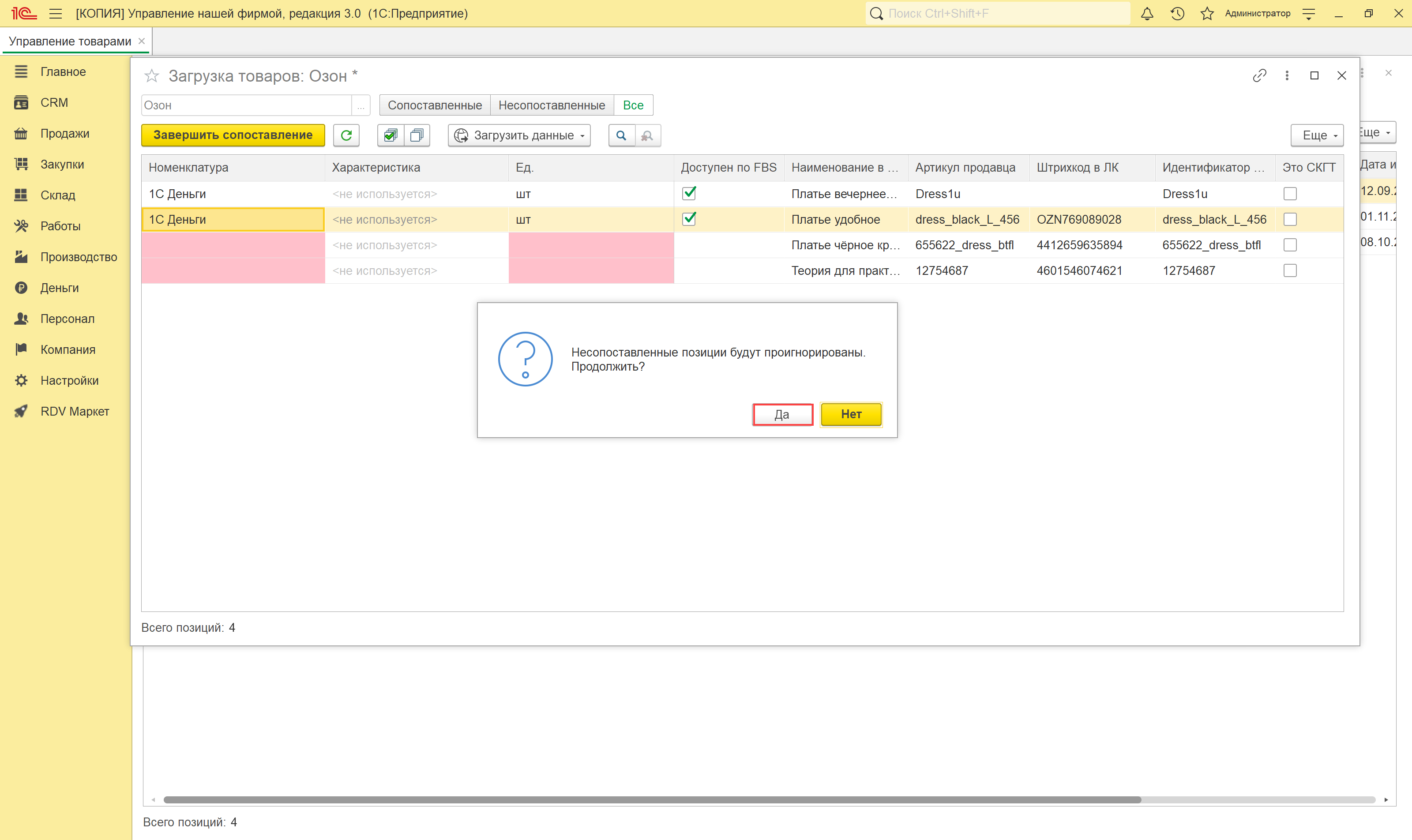Check all rows with the select-all icon
This screenshot has height=840, width=1412.
tap(391, 135)
